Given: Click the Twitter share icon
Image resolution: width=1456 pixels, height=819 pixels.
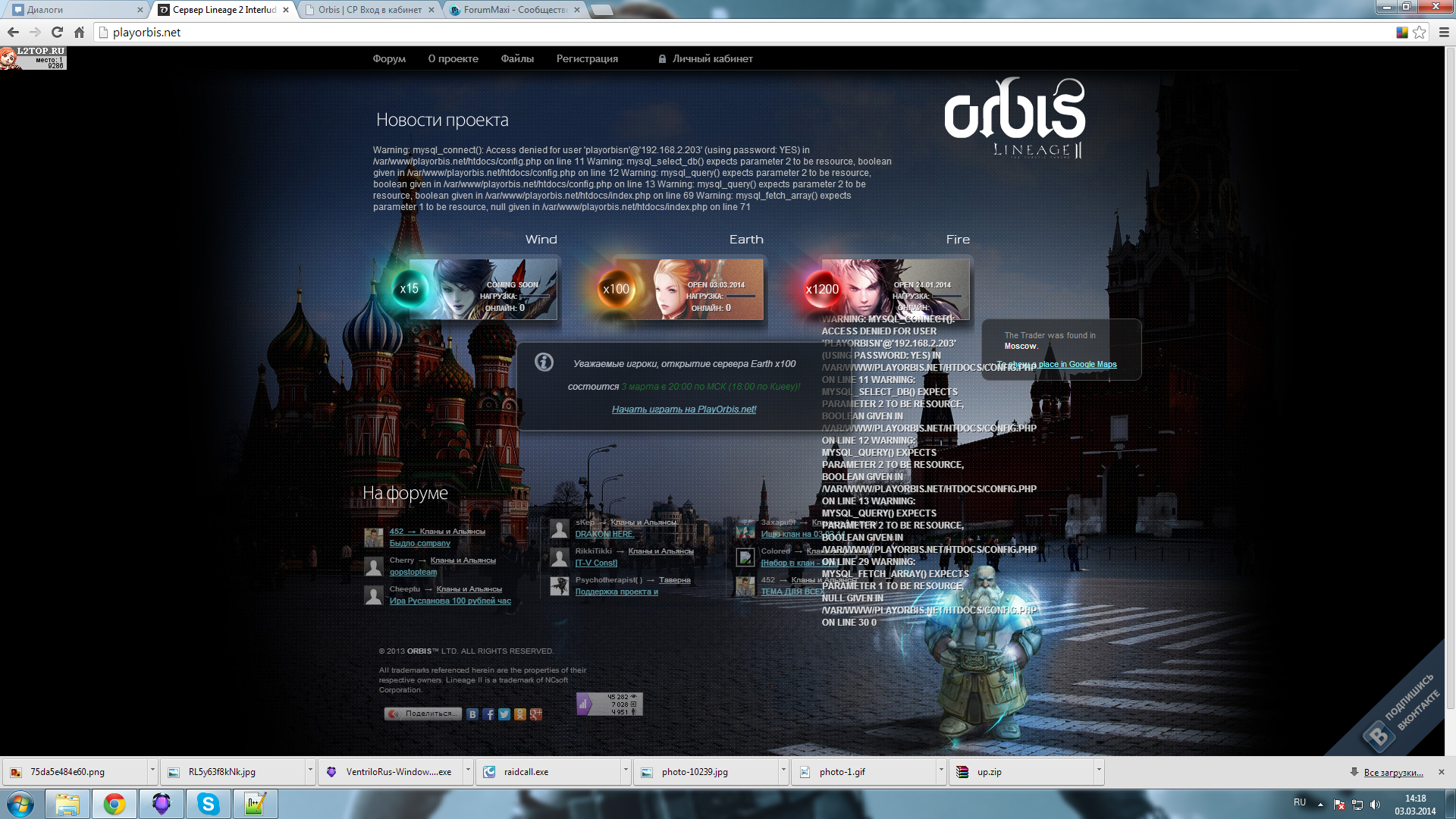Looking at the screenshot, I should click(504, 714).
